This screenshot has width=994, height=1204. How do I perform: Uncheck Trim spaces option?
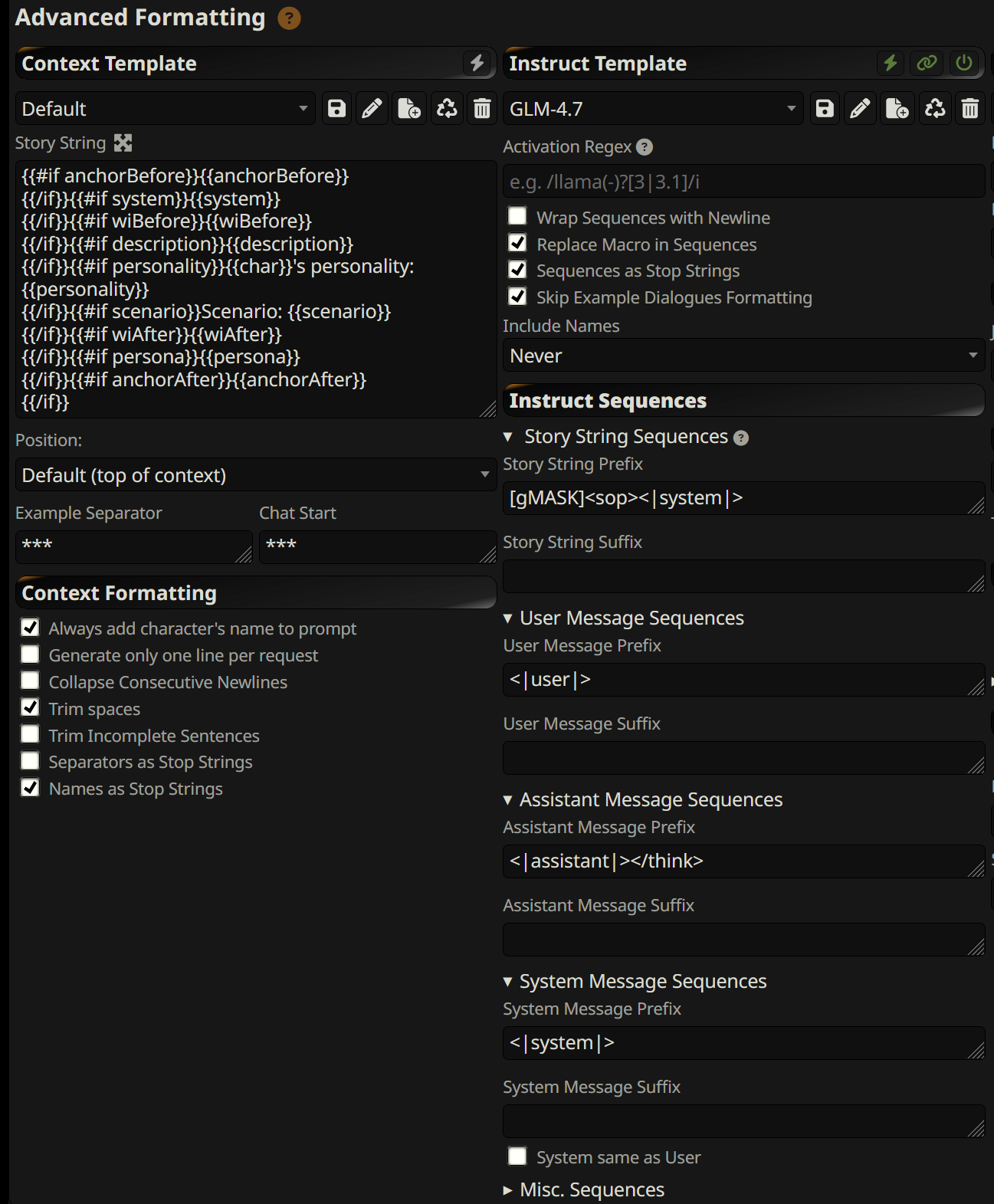pos(30,707)
